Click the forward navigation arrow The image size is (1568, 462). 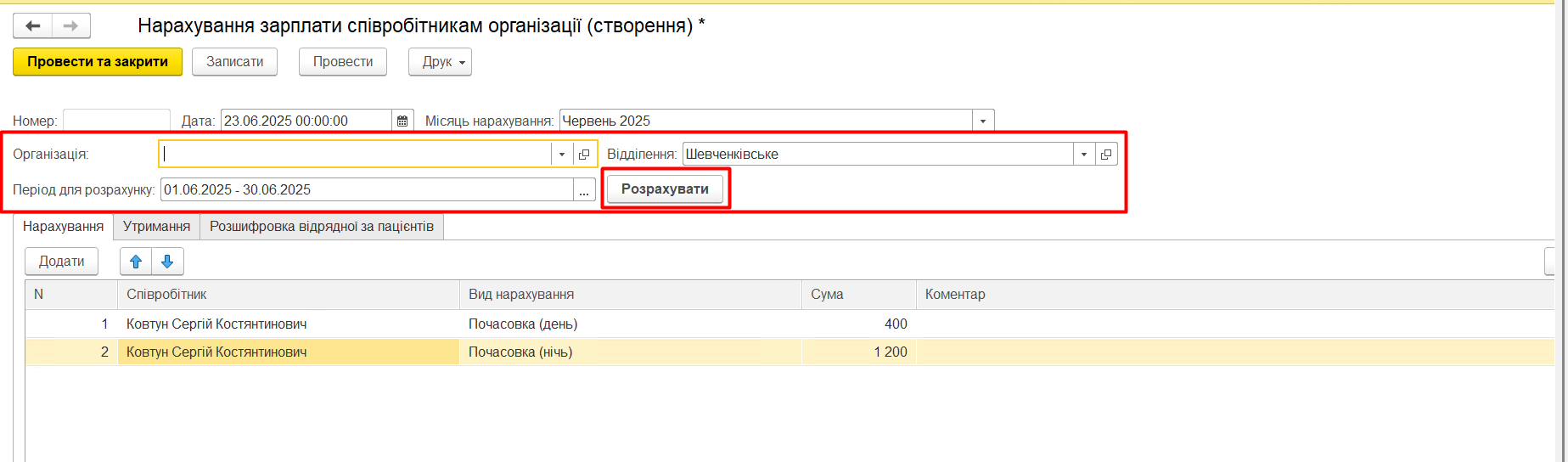click(71, 26)
